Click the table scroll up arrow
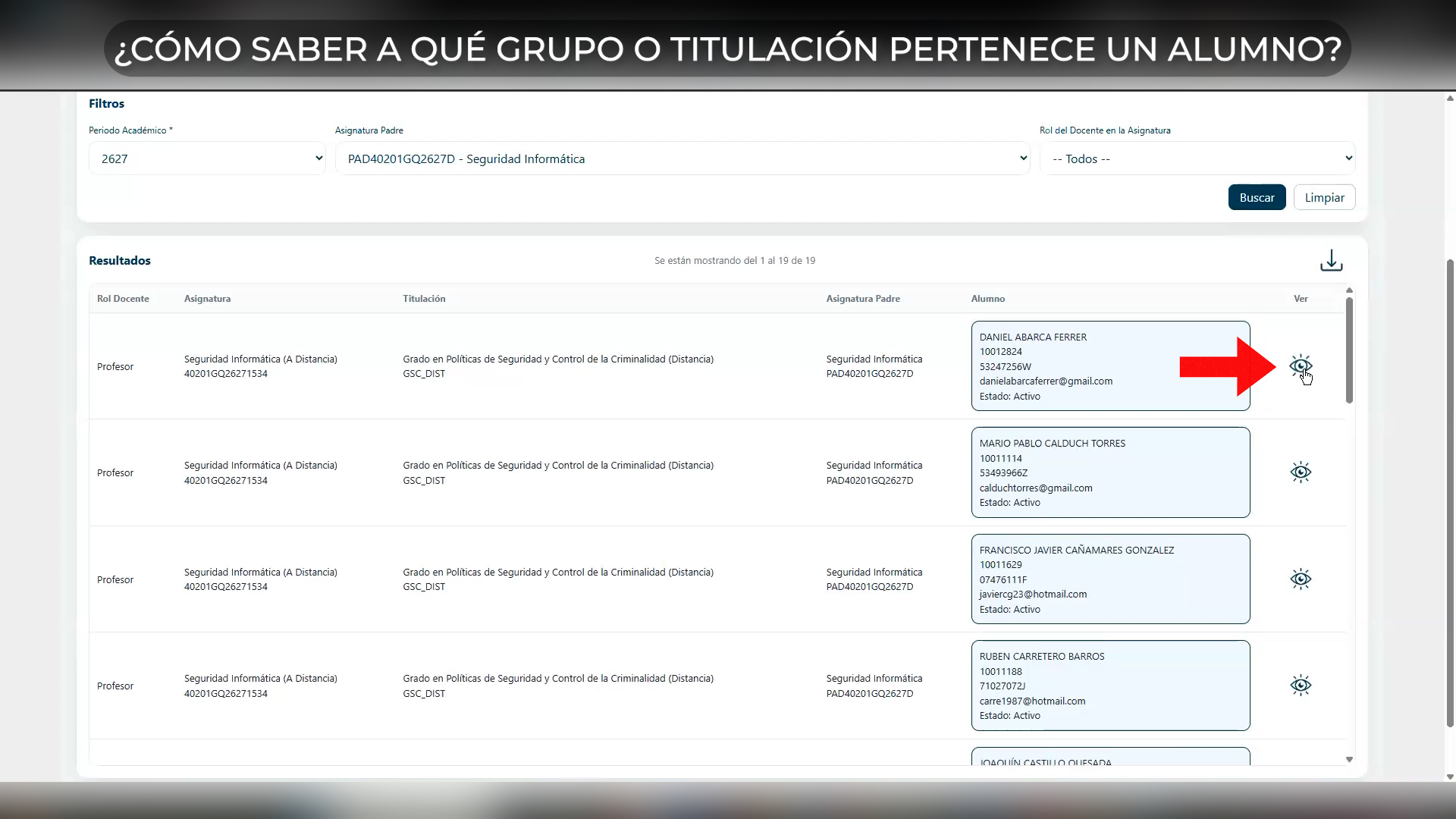 [1349, 290]
